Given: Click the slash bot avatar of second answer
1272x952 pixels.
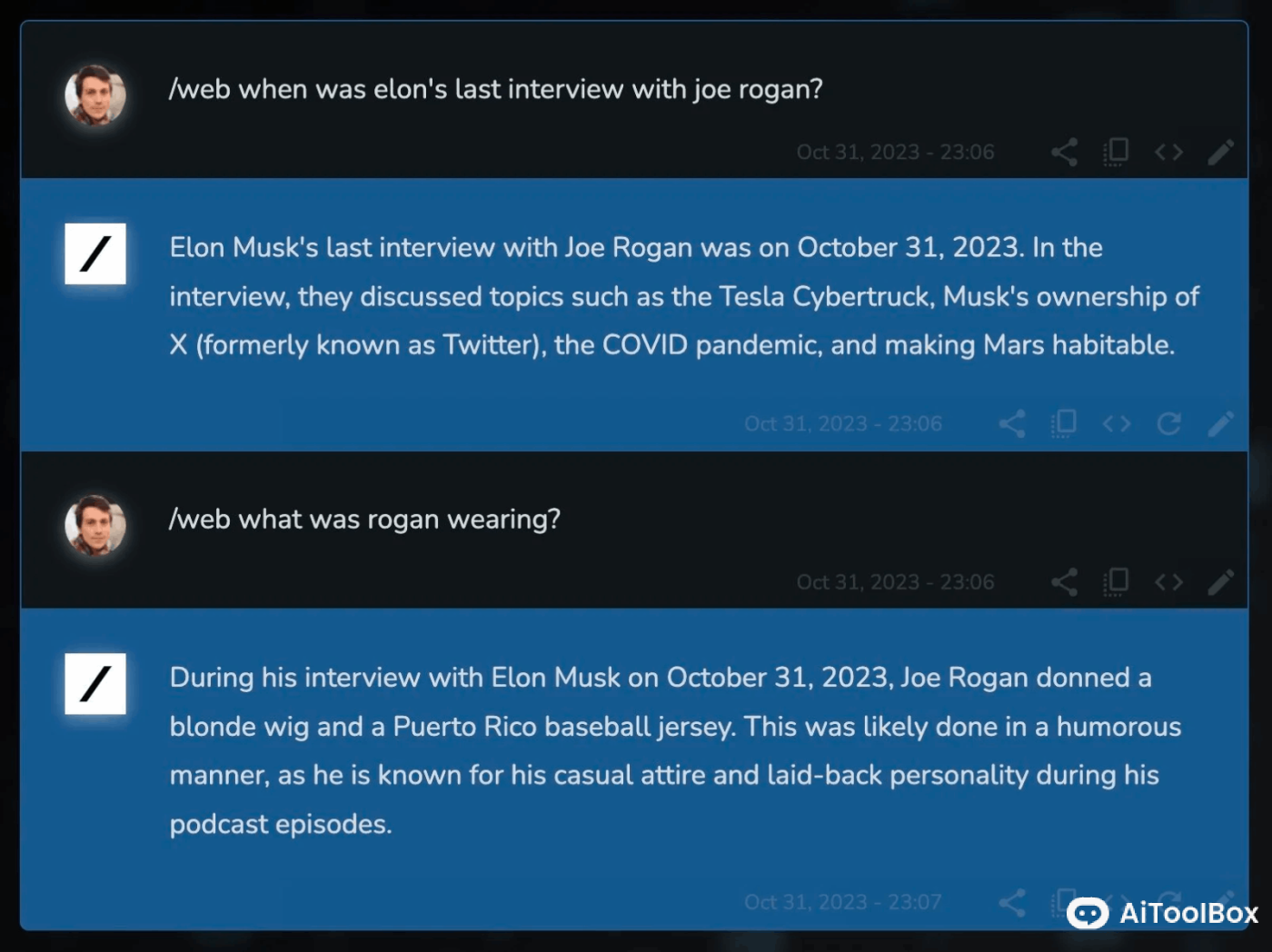Looking at the screenshot, I should [x=95, y=683].
